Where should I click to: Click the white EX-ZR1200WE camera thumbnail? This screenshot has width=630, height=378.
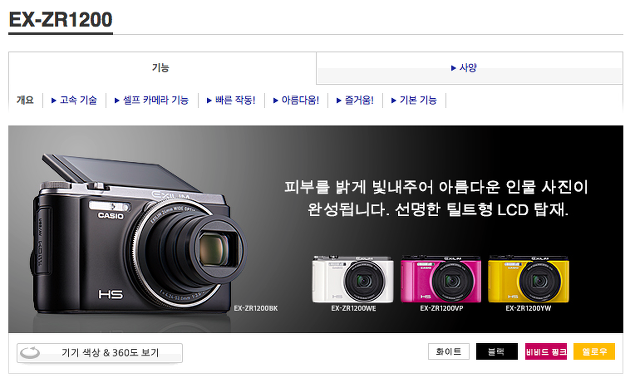click(353, 279)
